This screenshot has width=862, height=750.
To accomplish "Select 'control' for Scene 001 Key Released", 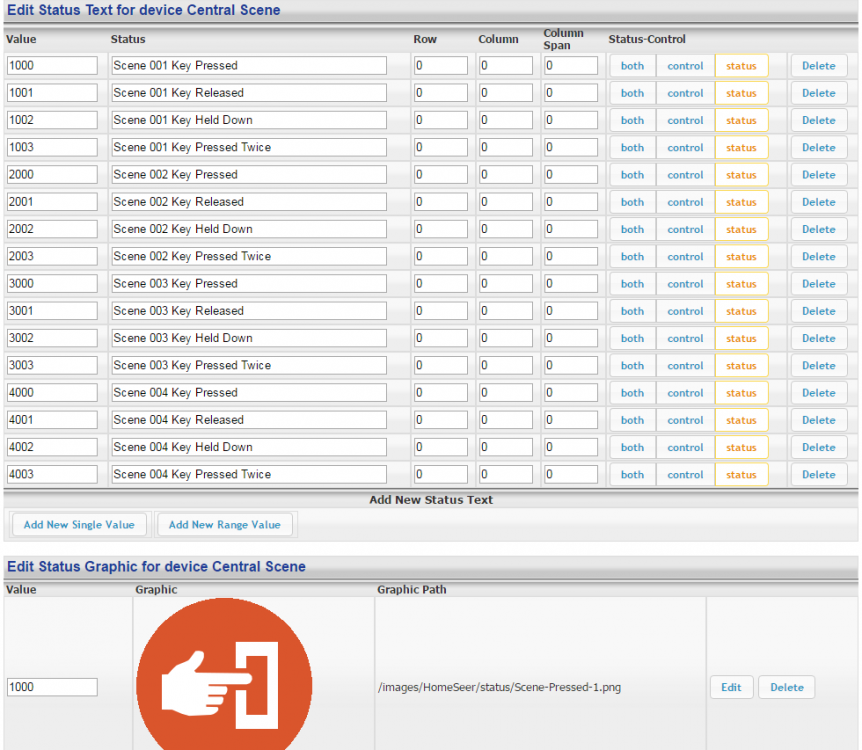I will (x=685, y=93).
